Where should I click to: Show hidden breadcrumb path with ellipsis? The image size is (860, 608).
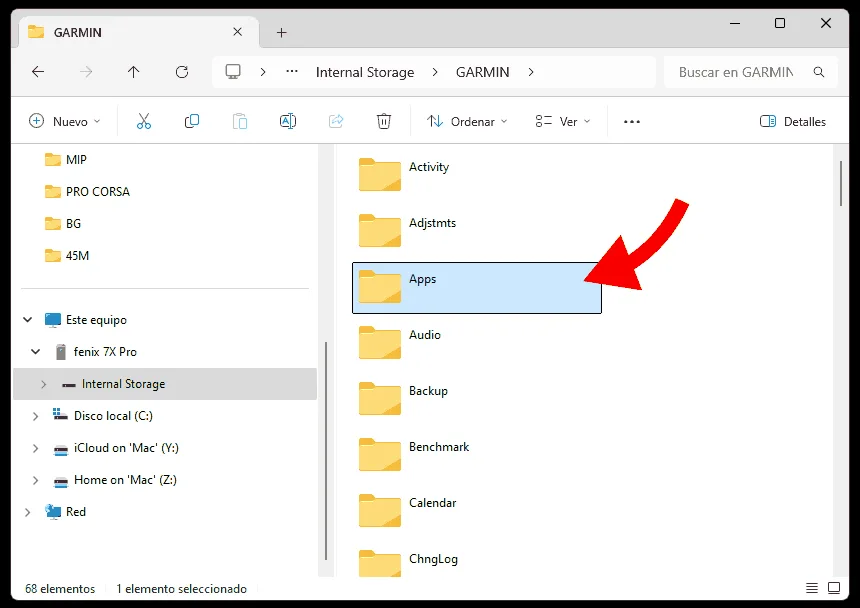click(x=292, y=72)
